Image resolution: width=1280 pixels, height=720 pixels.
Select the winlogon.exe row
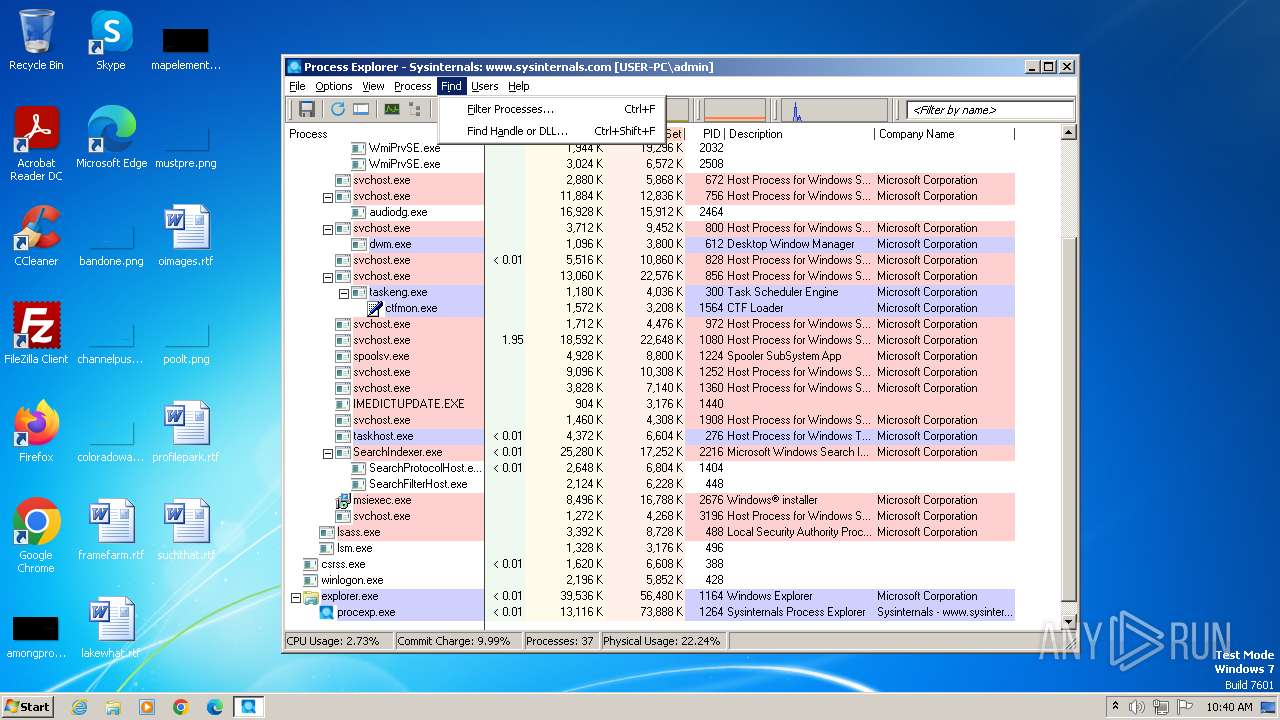[650, 580]
